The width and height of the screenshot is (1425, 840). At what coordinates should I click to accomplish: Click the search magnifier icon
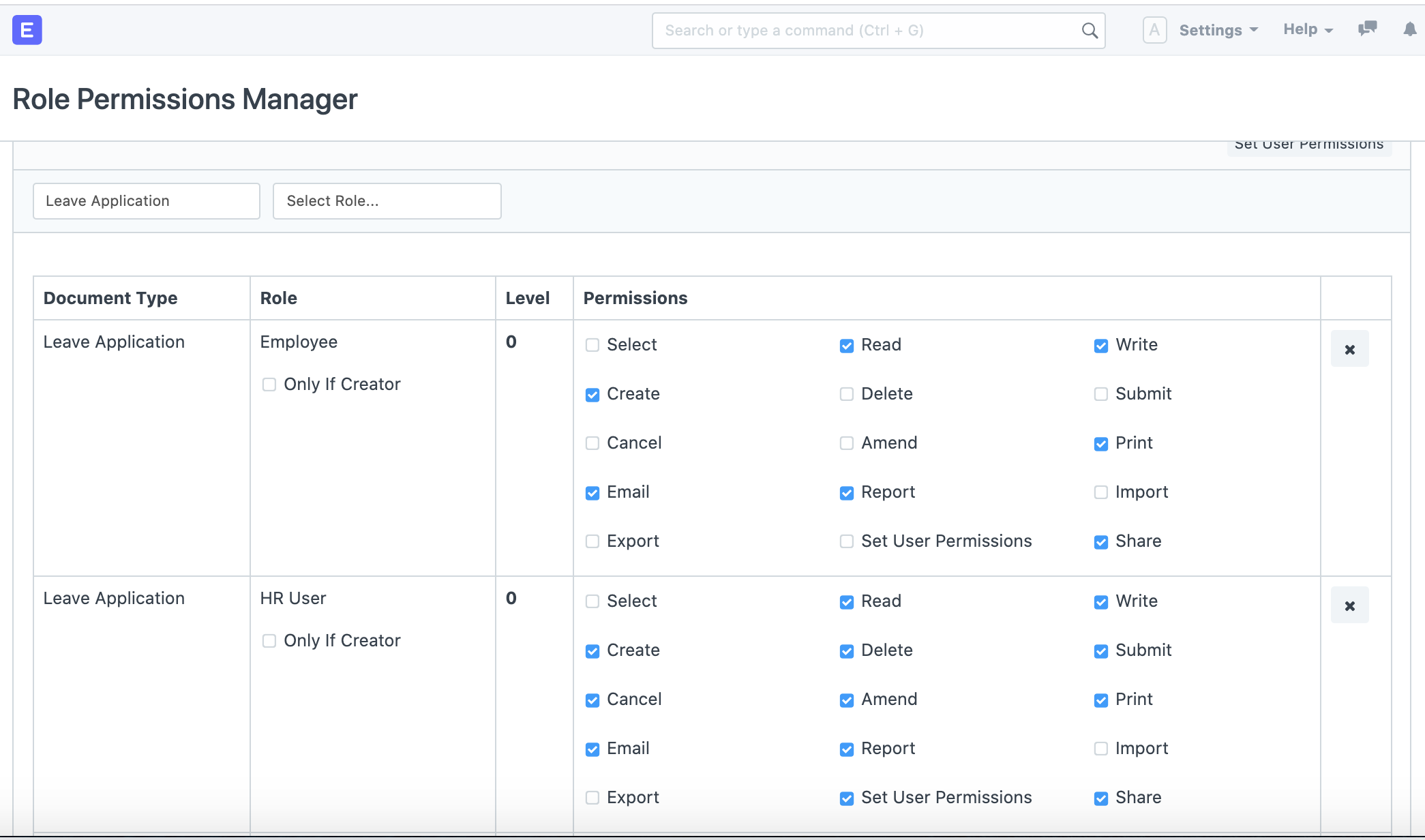1089,31
